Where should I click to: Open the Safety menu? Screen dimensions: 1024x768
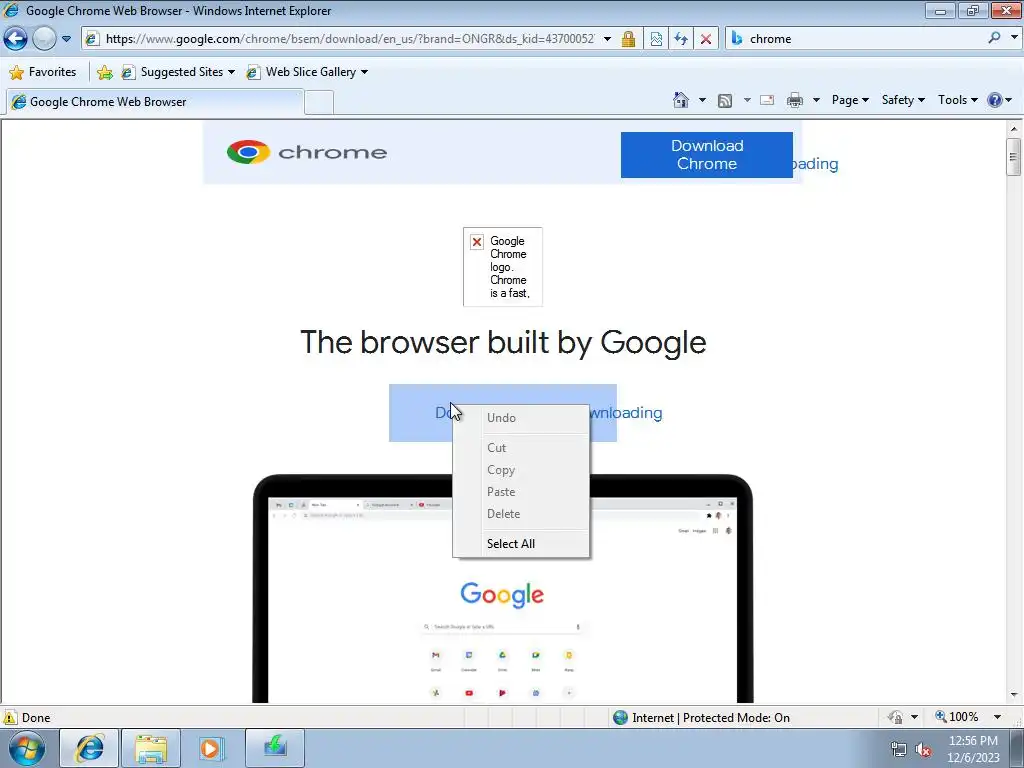click(903, 100)
